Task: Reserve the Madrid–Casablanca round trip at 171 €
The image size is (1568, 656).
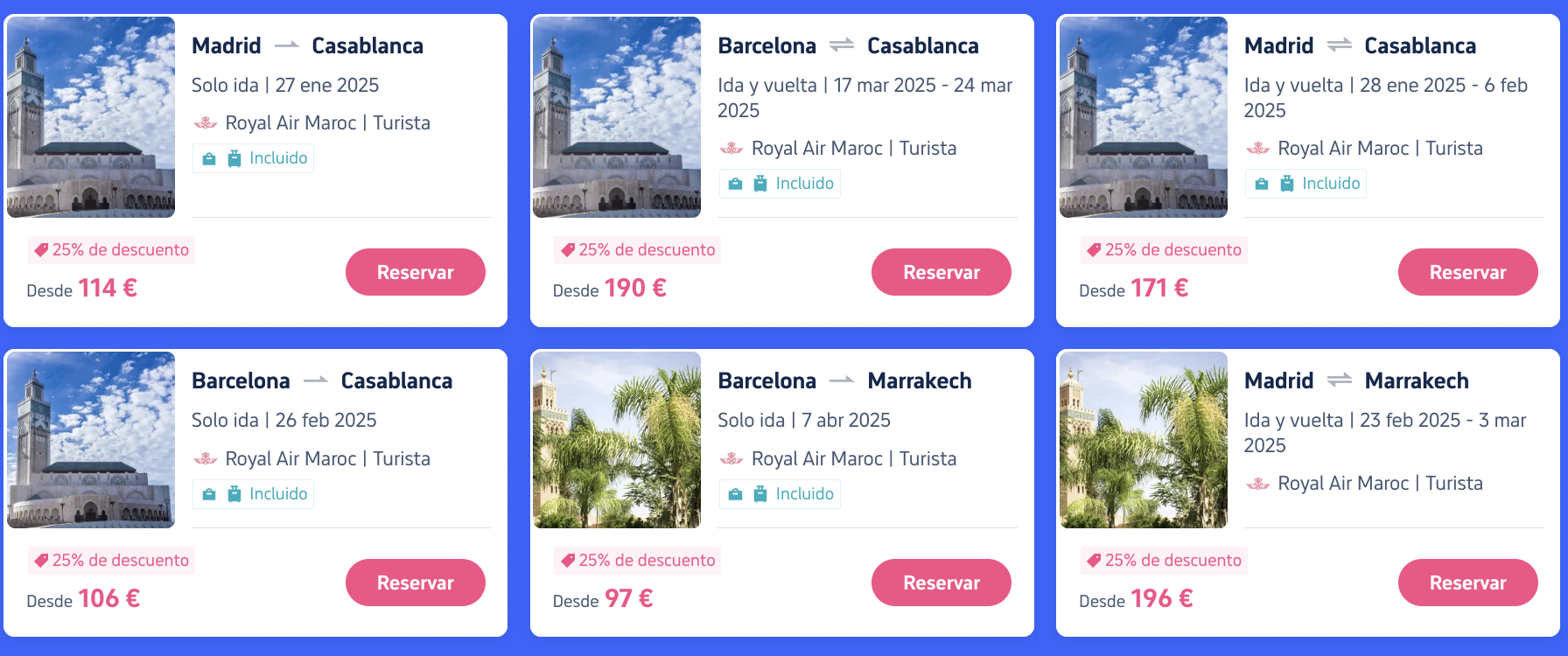Action: point(1467,272)
